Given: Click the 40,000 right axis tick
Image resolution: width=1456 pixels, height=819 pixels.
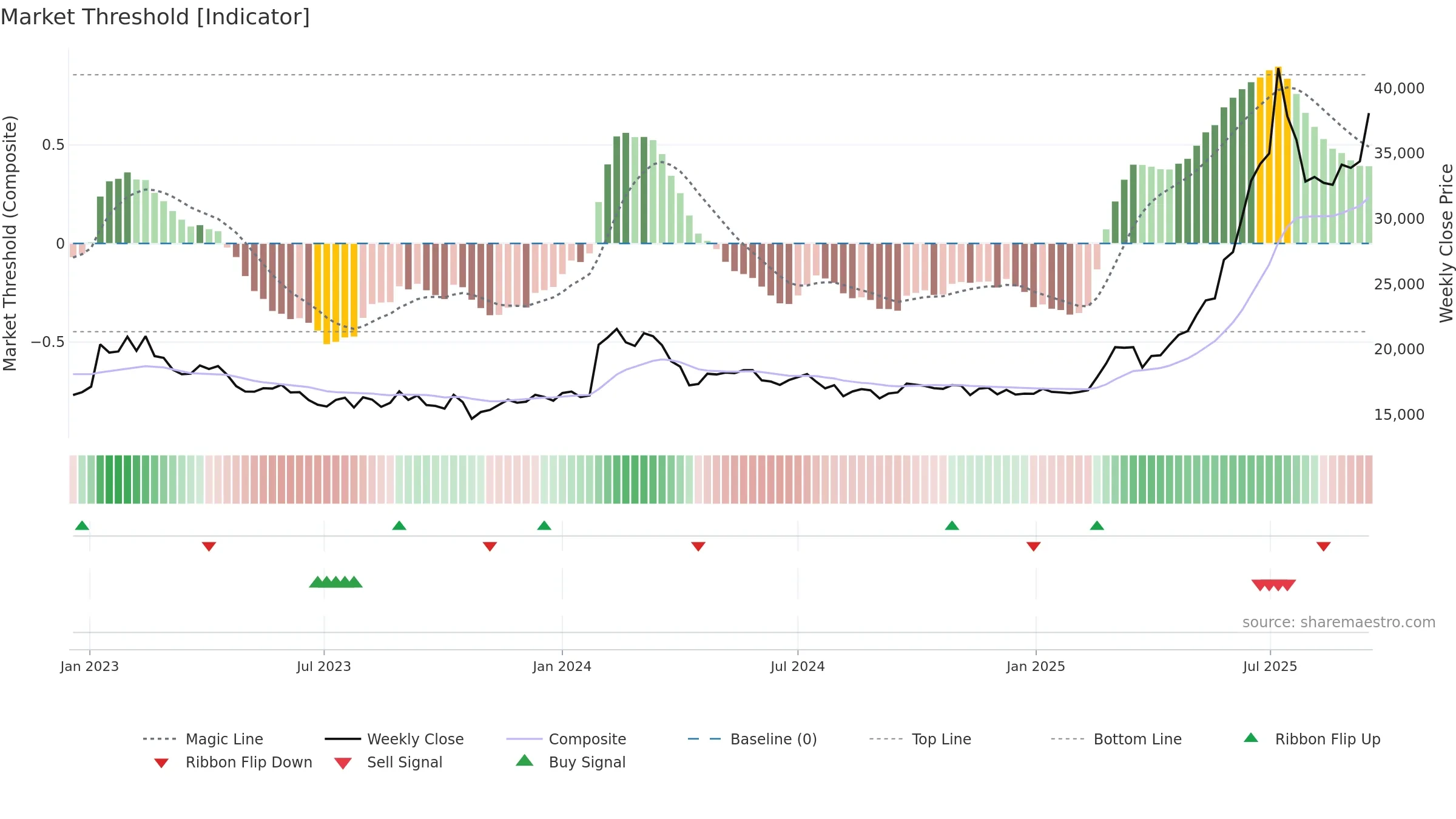Looking at the screenshot, I should [x=1400, y=89].
